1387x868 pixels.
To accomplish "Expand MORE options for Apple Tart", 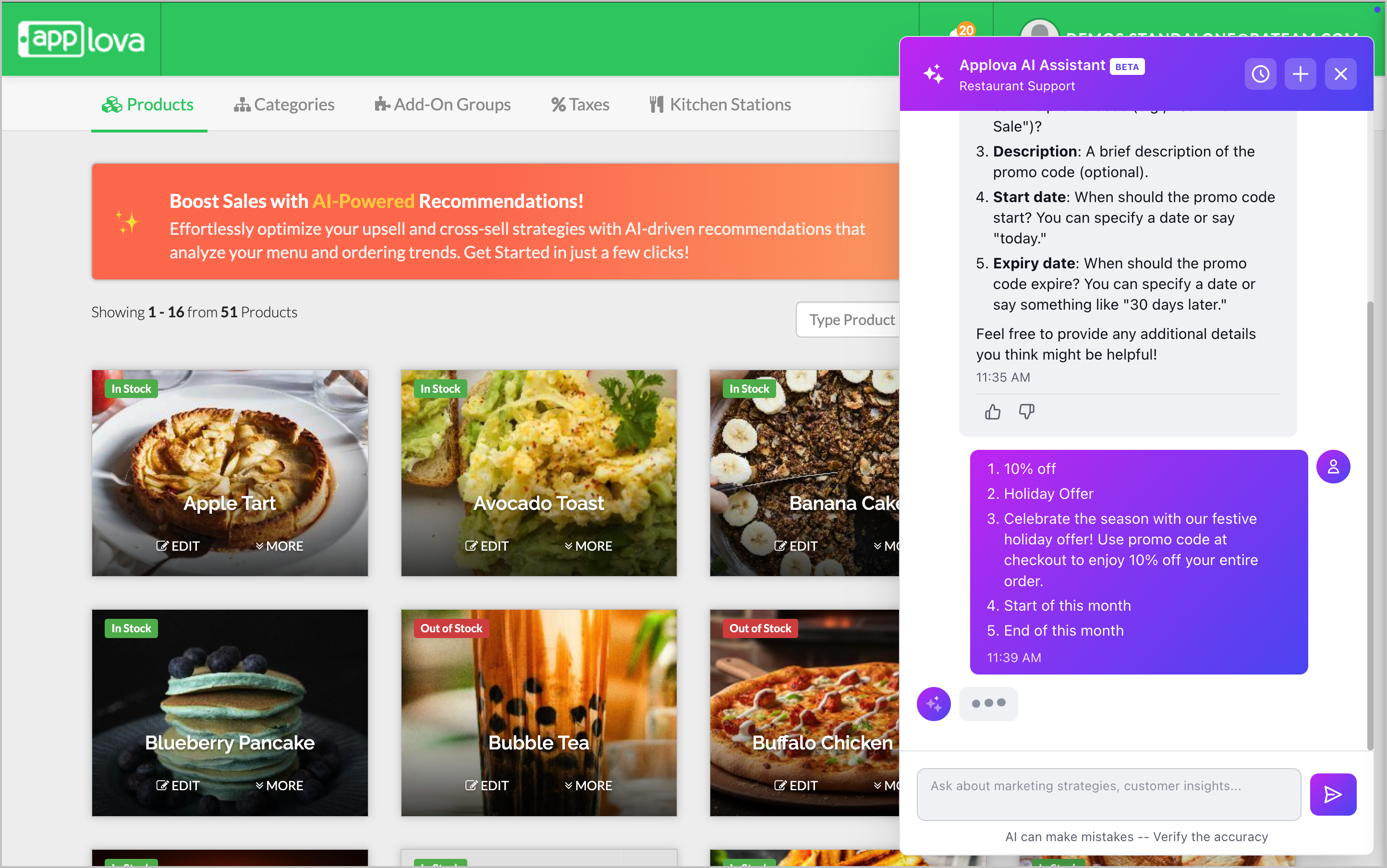I will point(280,546).
